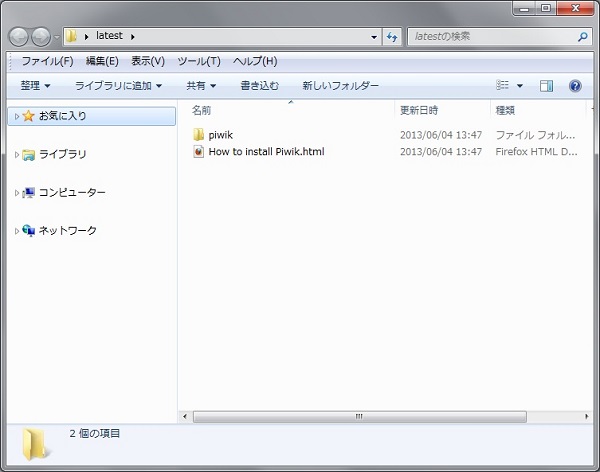Click the Piwik.html row date 2013/06/04 13:47
This screenshot has width=600, height=472.
441,152
